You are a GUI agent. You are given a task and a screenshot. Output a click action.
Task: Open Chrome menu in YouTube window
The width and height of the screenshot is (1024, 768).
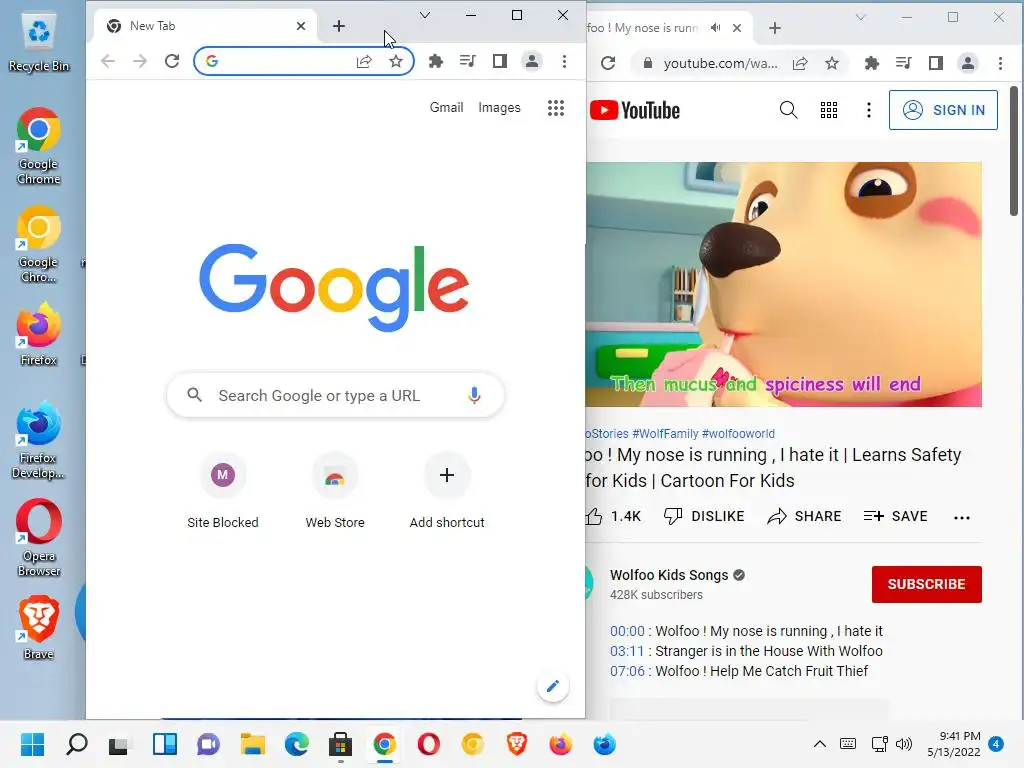click(1000, 63)
